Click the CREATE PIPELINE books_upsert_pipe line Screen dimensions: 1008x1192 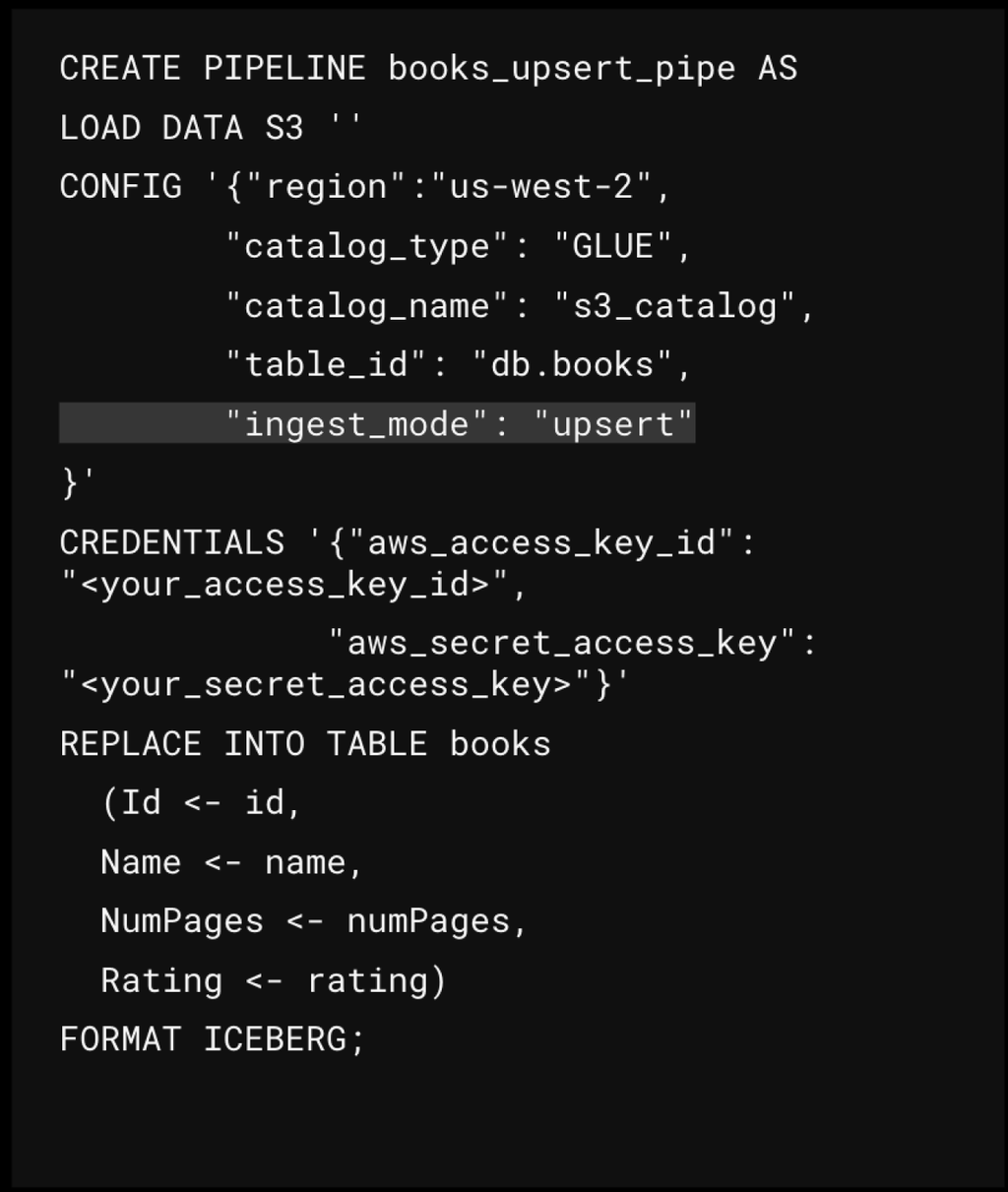click(x=428, y=68)
